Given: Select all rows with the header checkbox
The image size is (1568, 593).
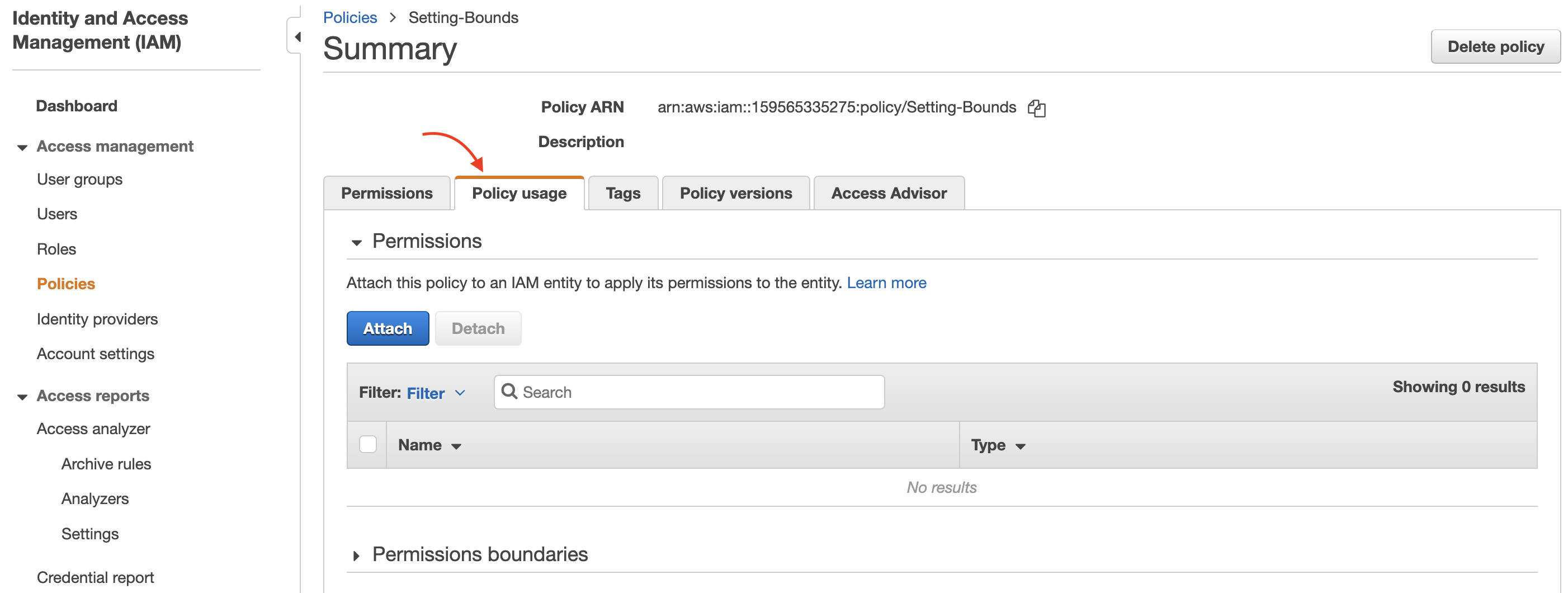Looking at the screenshot, I should (x=367, y=444).
